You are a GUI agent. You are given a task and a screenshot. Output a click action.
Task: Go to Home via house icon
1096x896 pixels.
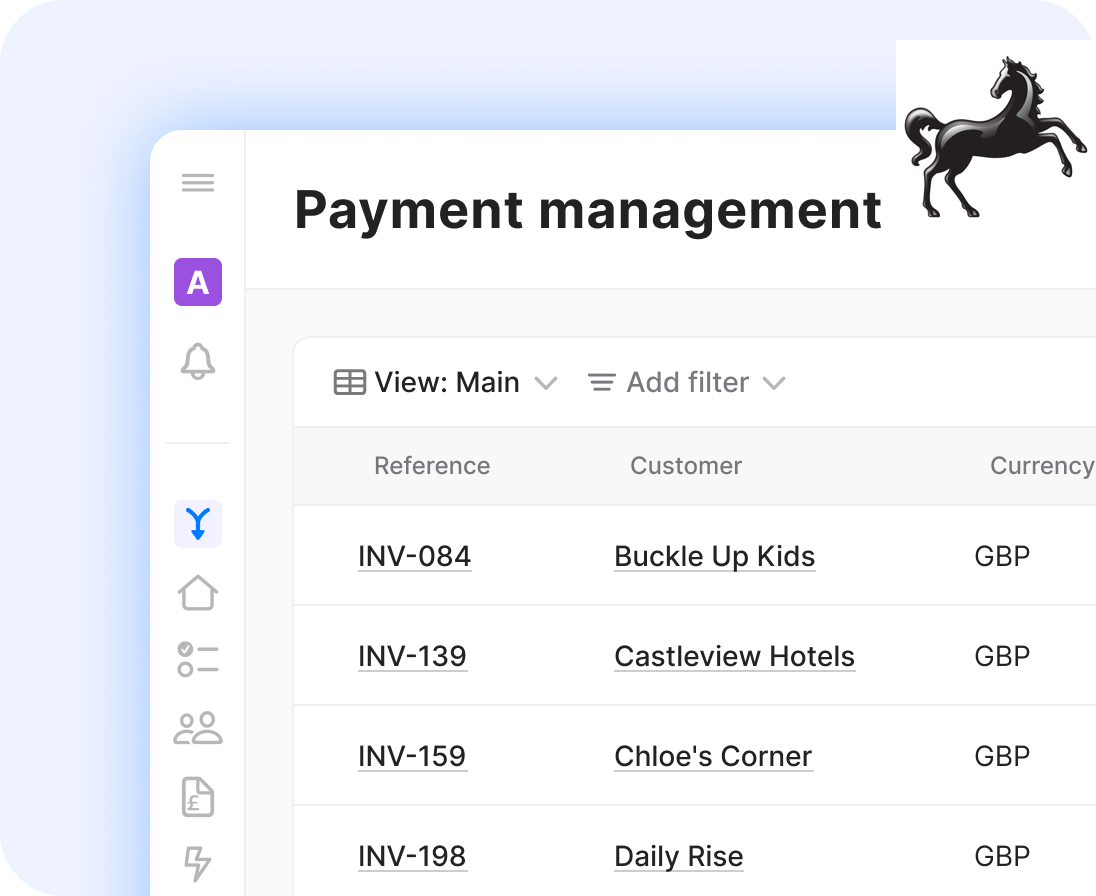tap(198, 592)
